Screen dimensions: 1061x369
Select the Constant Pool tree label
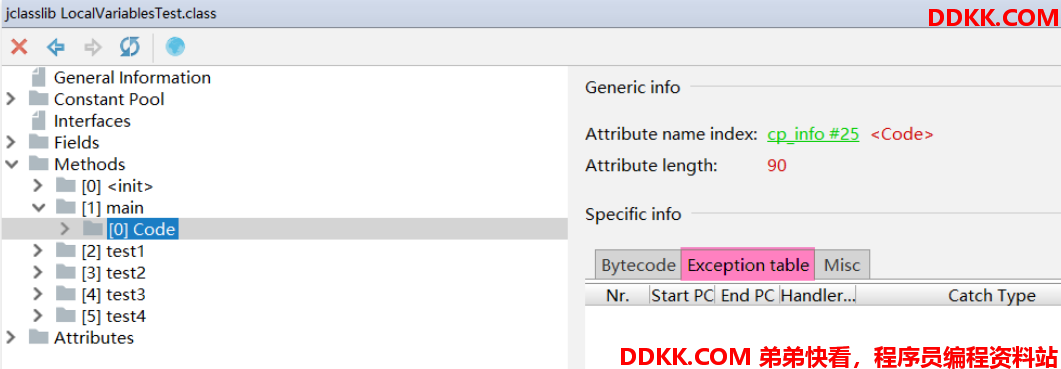(109, 100)
